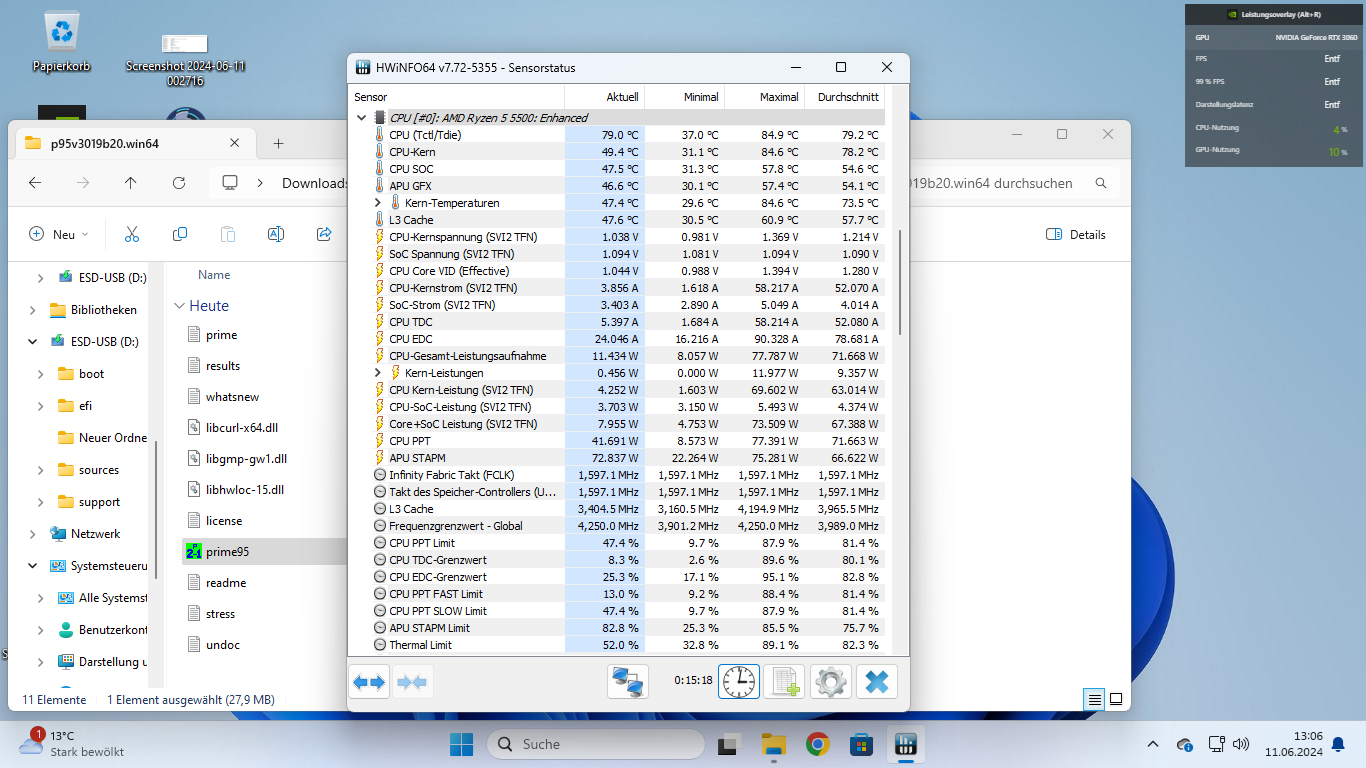This screenshot has width=1366, height=768.
Task: Click the Maximal column header
Action: click(764, 97)
